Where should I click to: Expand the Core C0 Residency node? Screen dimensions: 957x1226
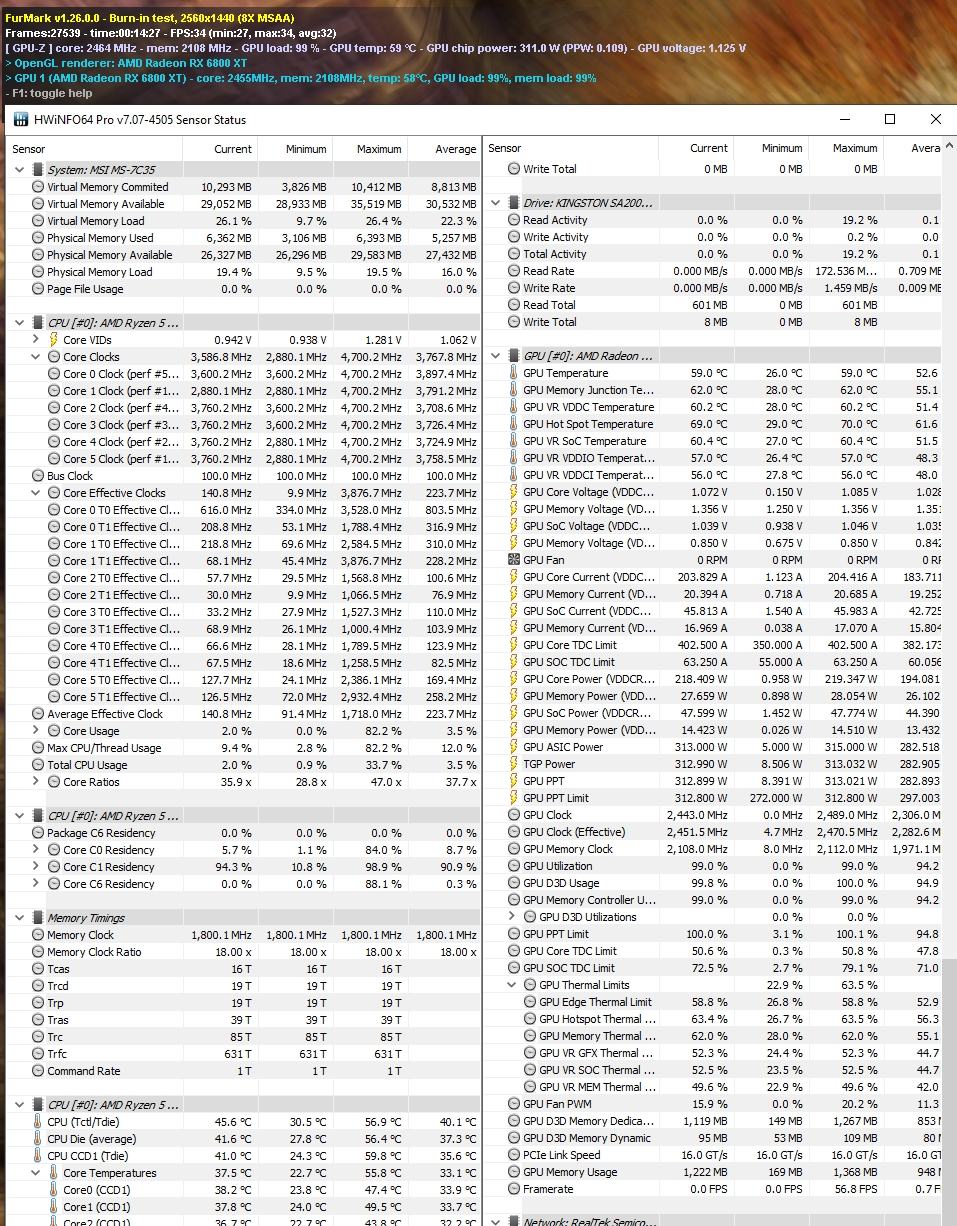(36, 850)
